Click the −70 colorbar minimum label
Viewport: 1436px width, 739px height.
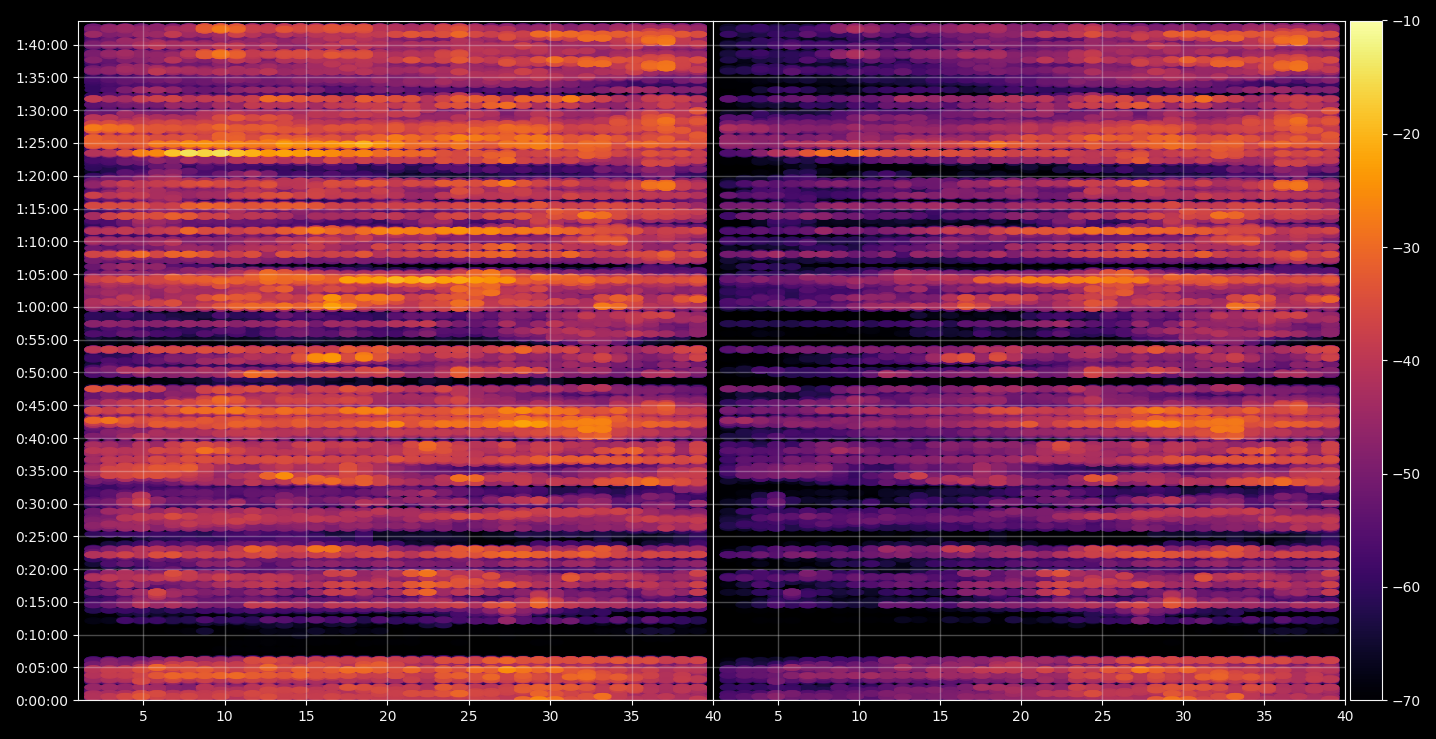1407,701
